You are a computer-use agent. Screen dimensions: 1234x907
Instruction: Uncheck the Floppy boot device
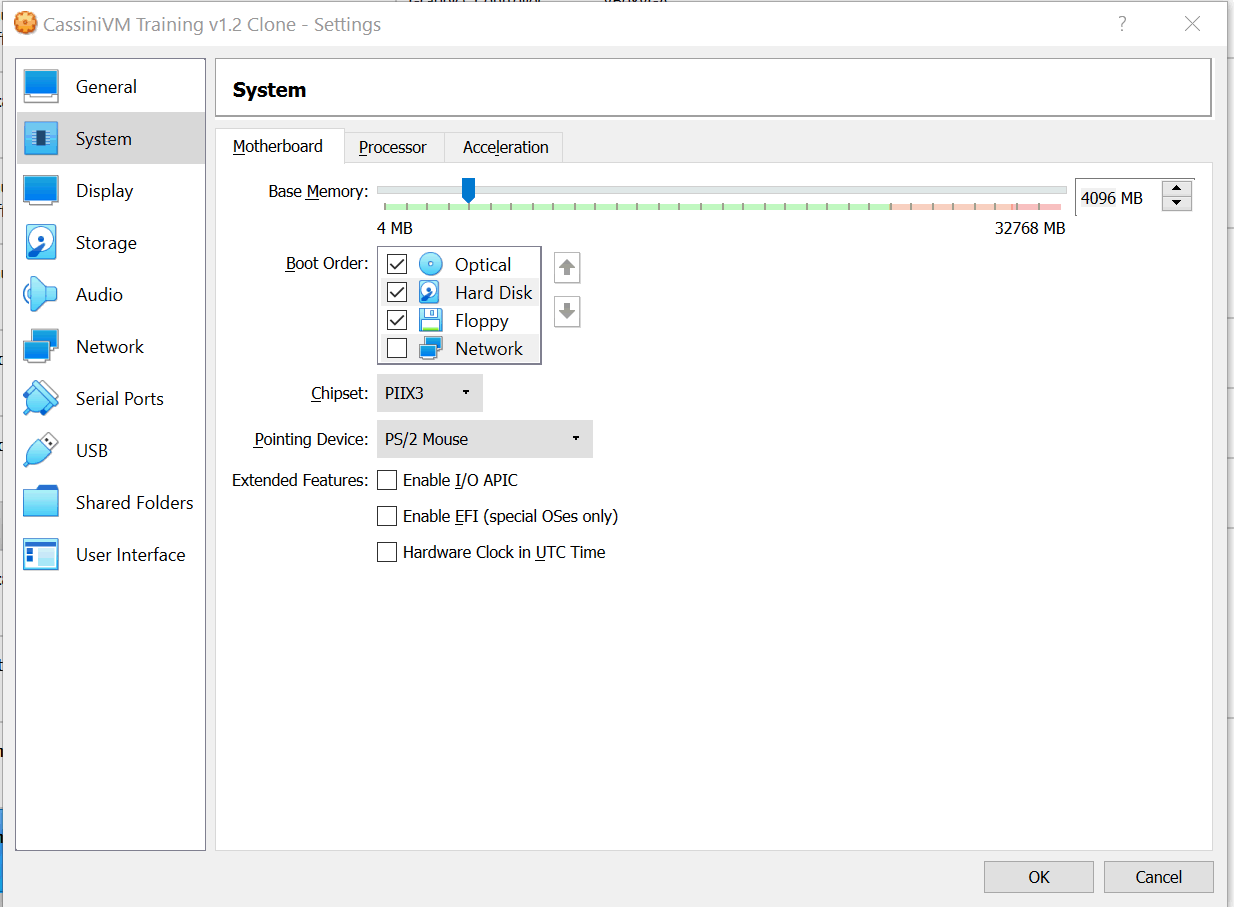click(397, 320)
